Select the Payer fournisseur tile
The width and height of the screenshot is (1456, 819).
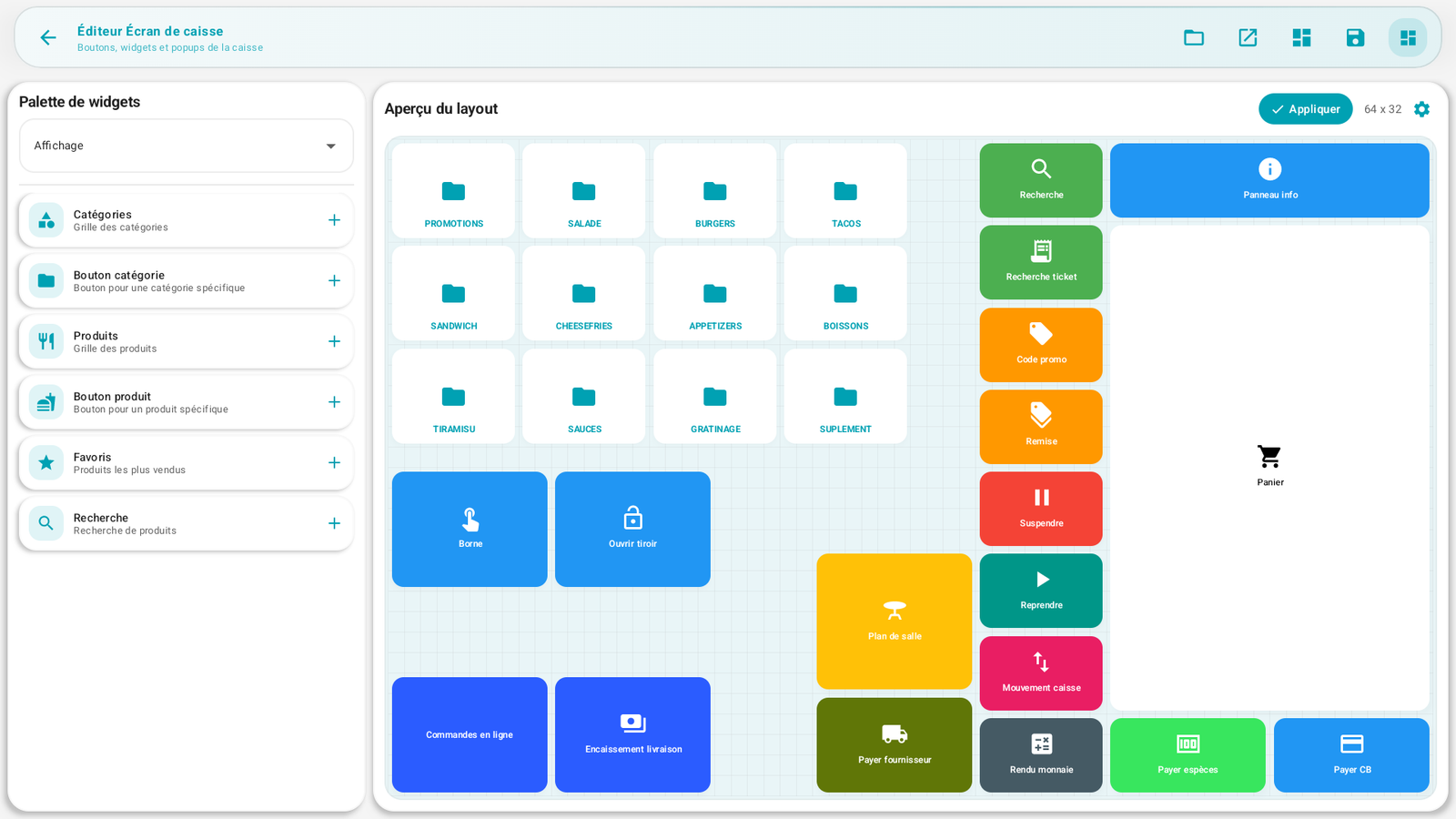point(895,745)
